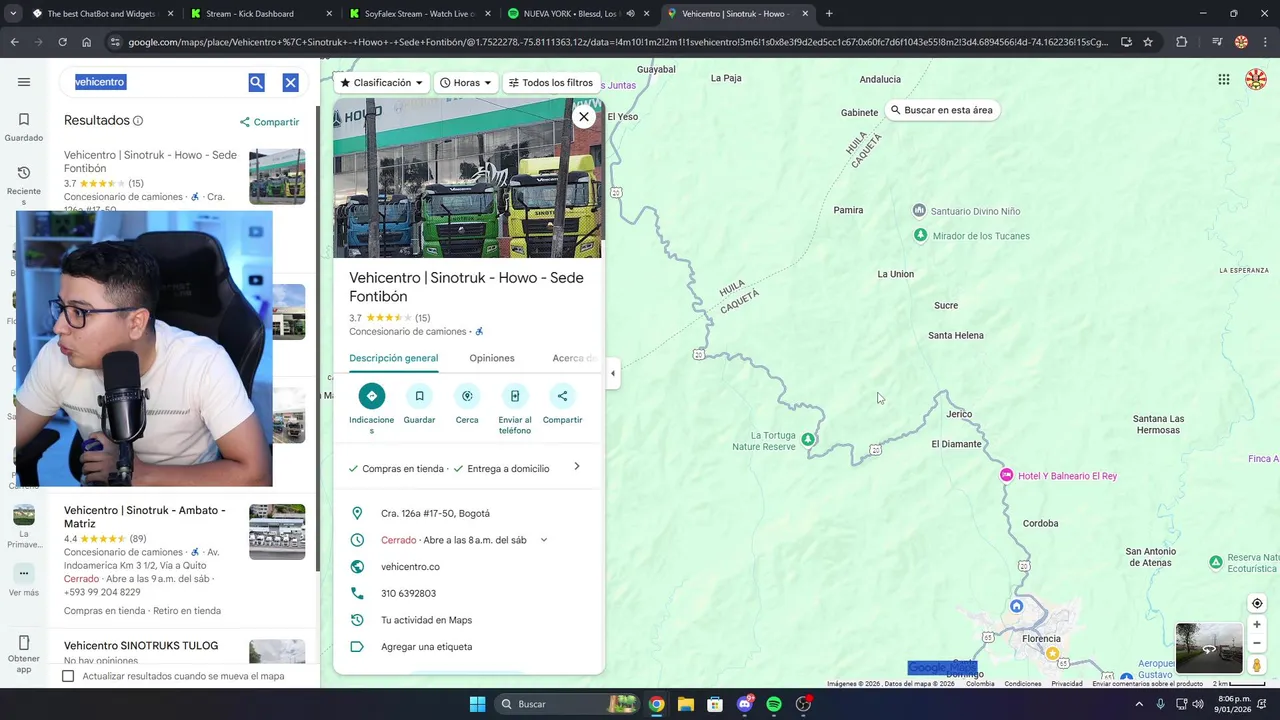Viewport: 1280px width, 720px height.
Task: Collapse the side panel arrow
Action: [613, 373]
